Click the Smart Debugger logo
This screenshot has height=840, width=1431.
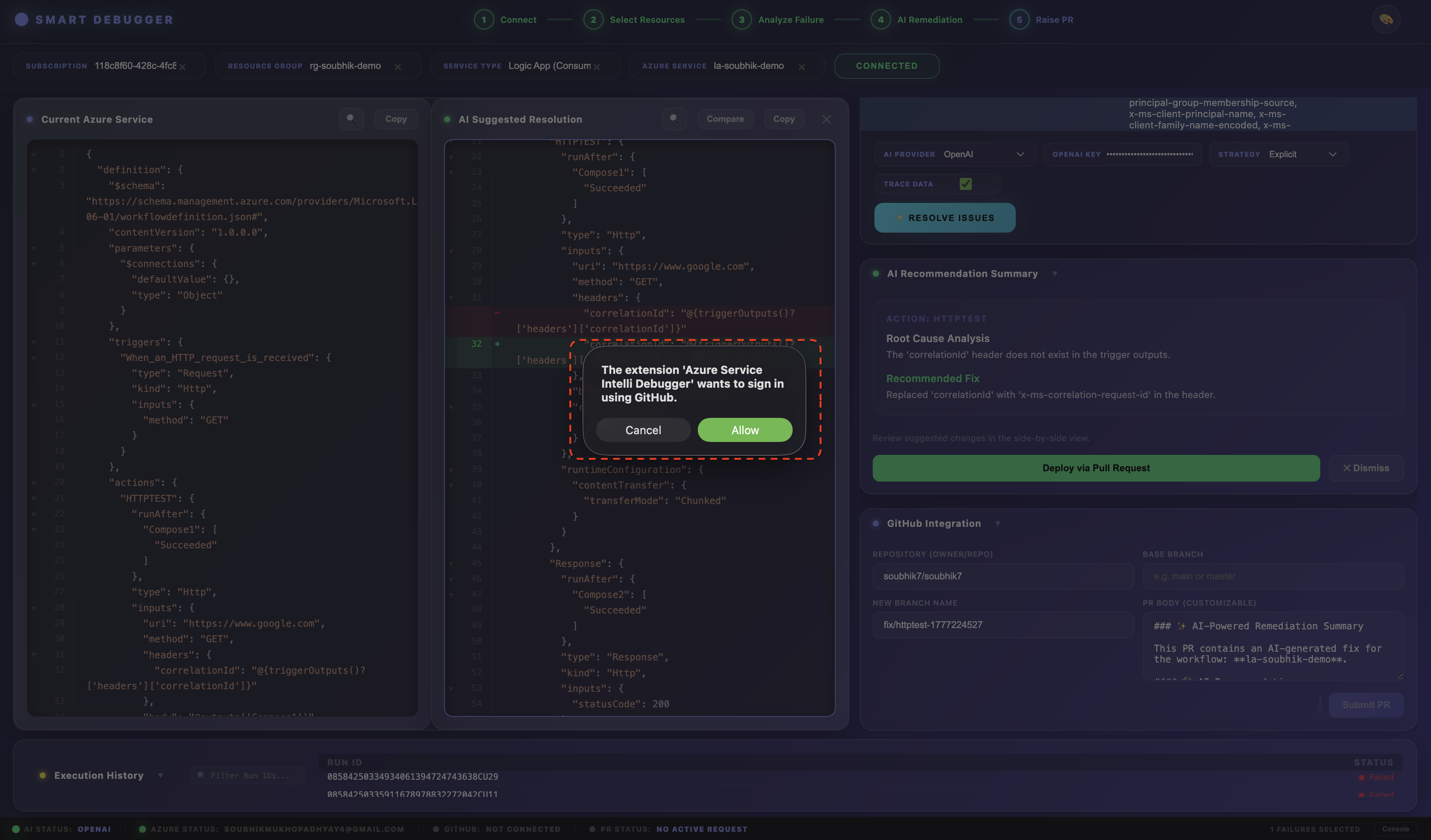[x=94, y=19]
